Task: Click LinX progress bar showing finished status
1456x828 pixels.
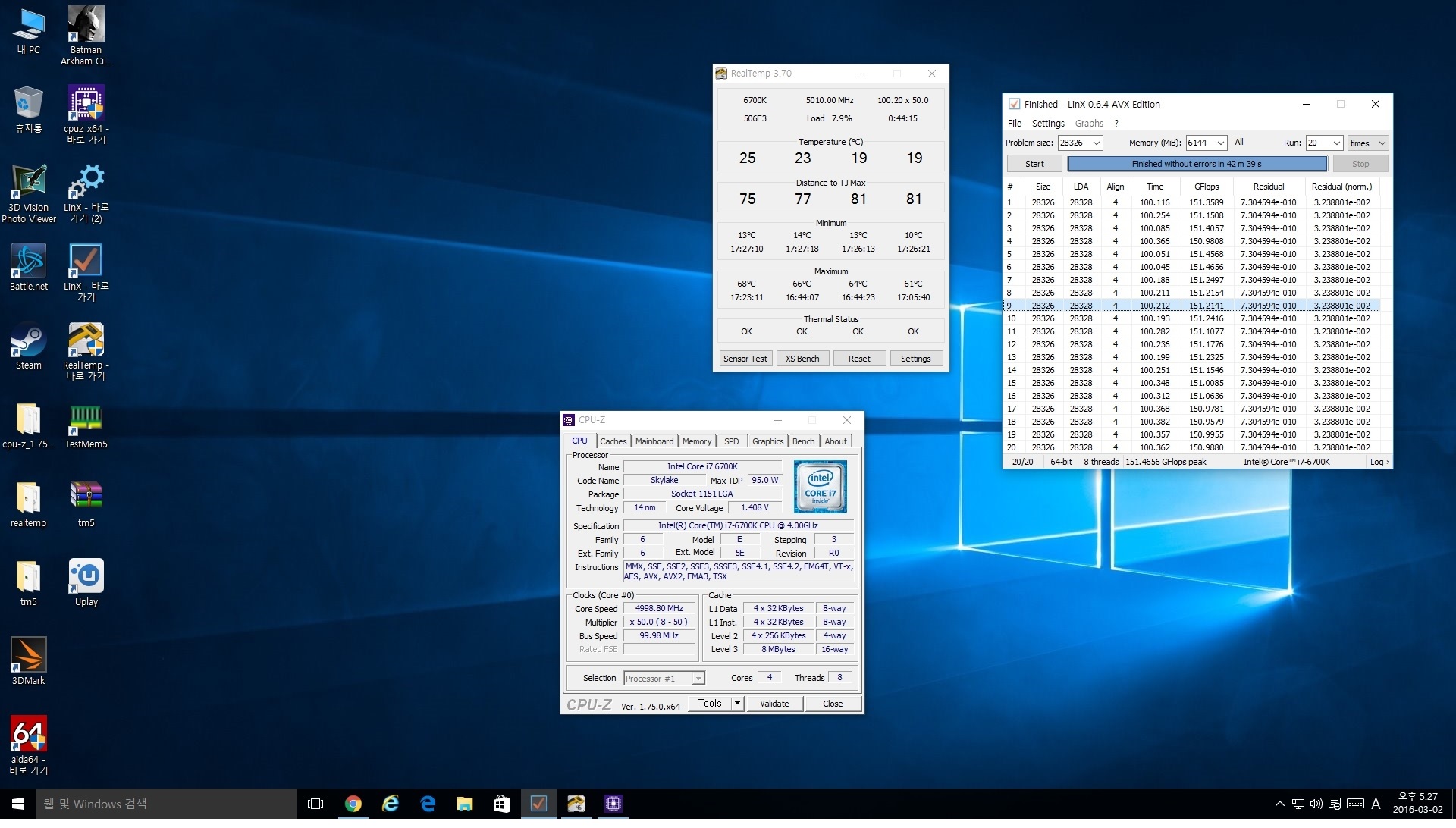Action: click(1197, 164)
